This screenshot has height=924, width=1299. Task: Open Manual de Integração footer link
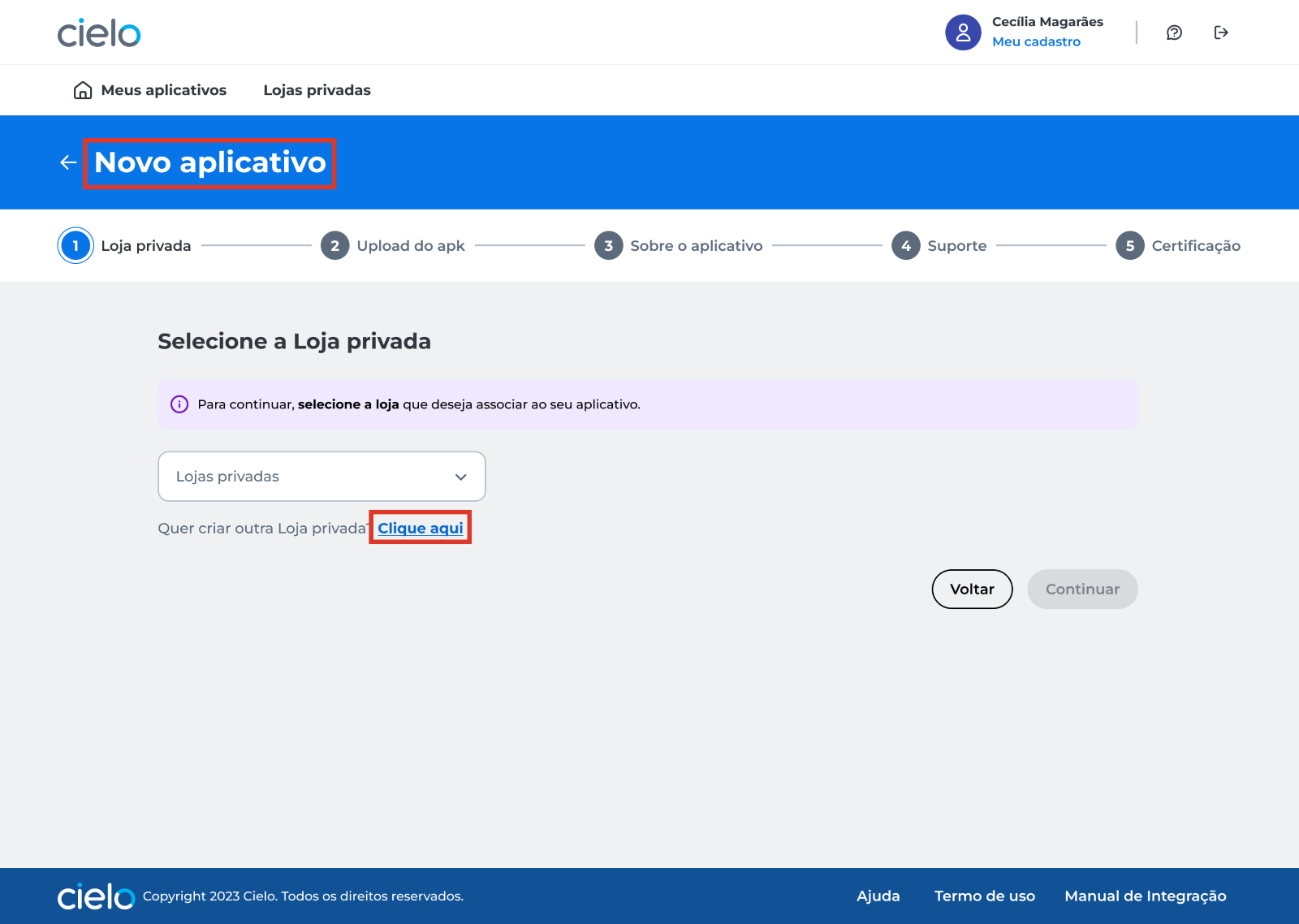1145,896
